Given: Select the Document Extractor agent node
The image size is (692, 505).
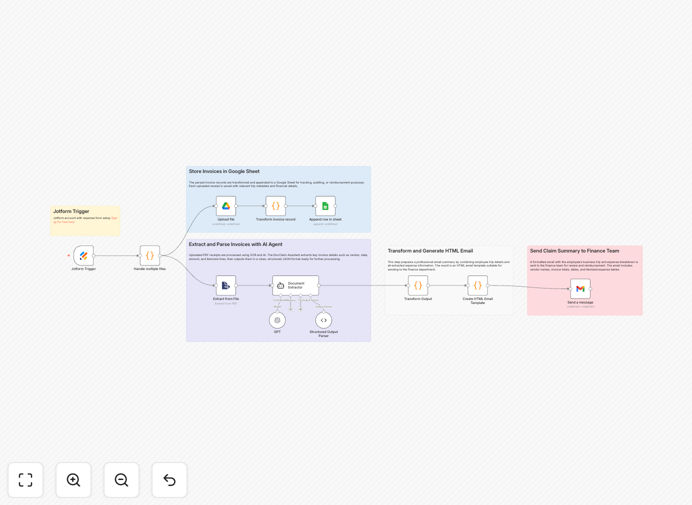Looking at the screenshot, I should (296, 286).
